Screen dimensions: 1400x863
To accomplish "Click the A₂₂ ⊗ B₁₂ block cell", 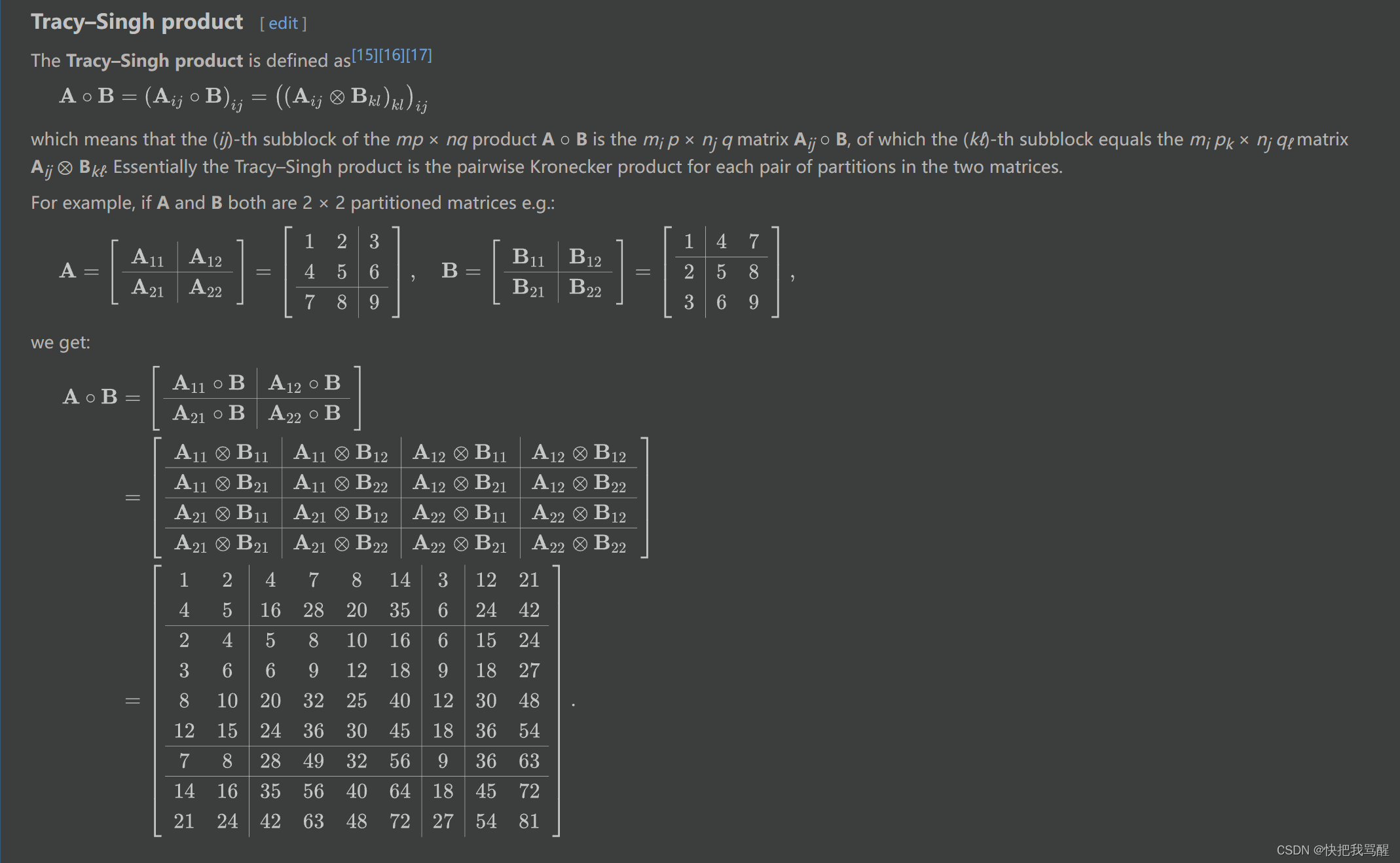I will pos(579,513).
